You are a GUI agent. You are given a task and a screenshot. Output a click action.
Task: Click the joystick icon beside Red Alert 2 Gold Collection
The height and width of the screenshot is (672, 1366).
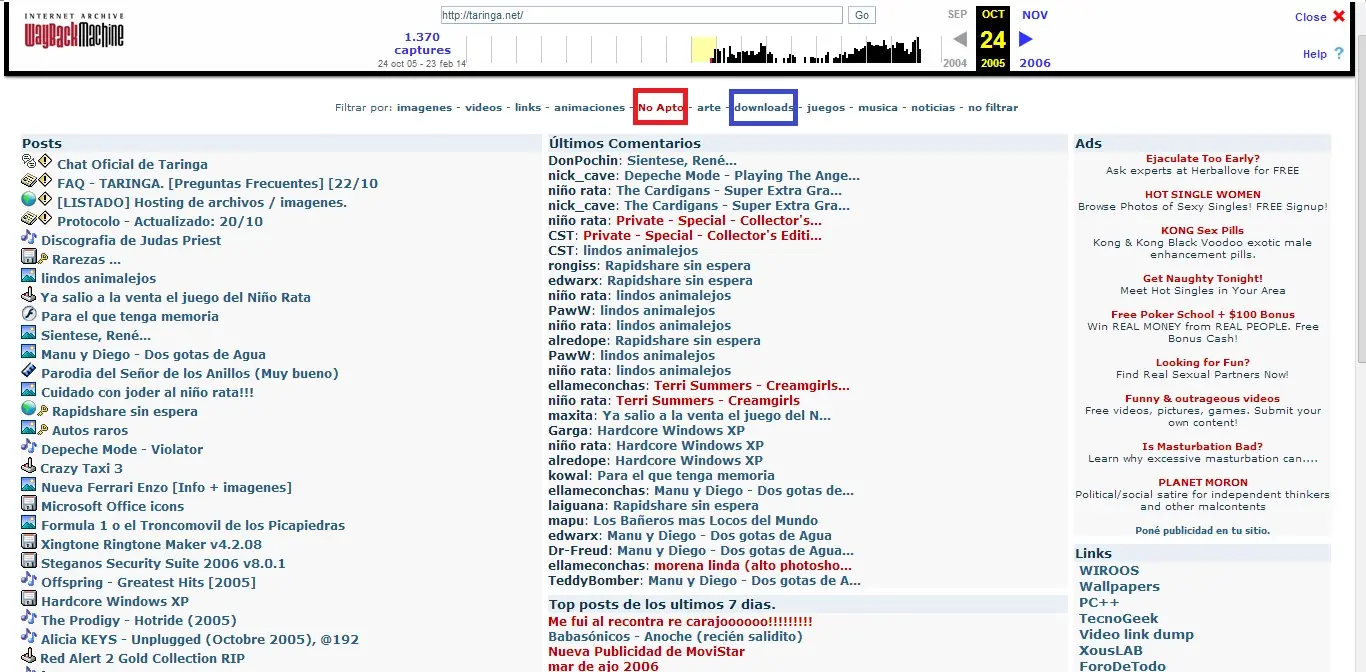29,656
